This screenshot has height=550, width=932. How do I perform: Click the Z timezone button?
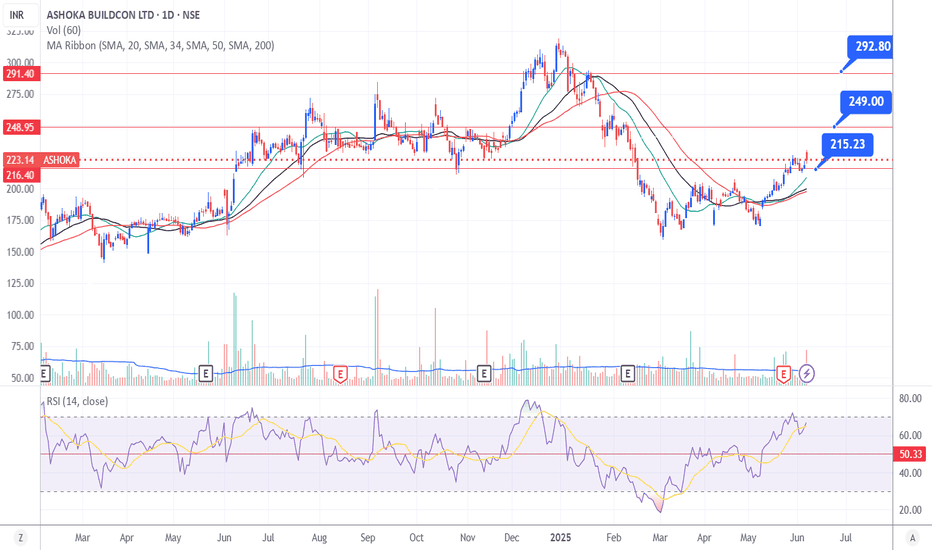[21, 538]
